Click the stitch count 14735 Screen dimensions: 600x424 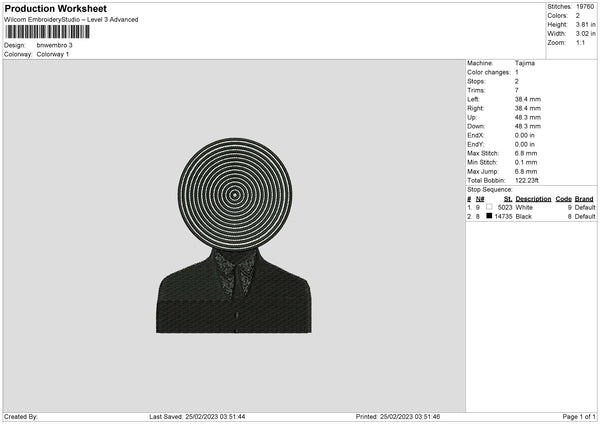pos(503,217)
